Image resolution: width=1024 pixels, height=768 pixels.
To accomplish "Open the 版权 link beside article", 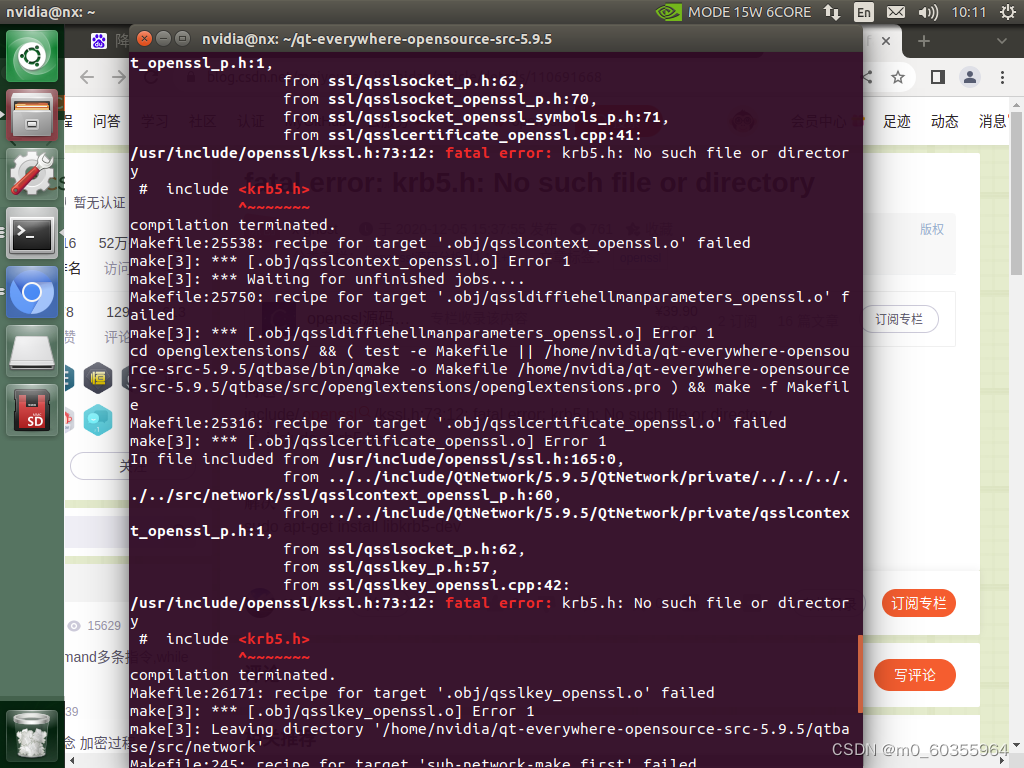I will click(932, 229).
